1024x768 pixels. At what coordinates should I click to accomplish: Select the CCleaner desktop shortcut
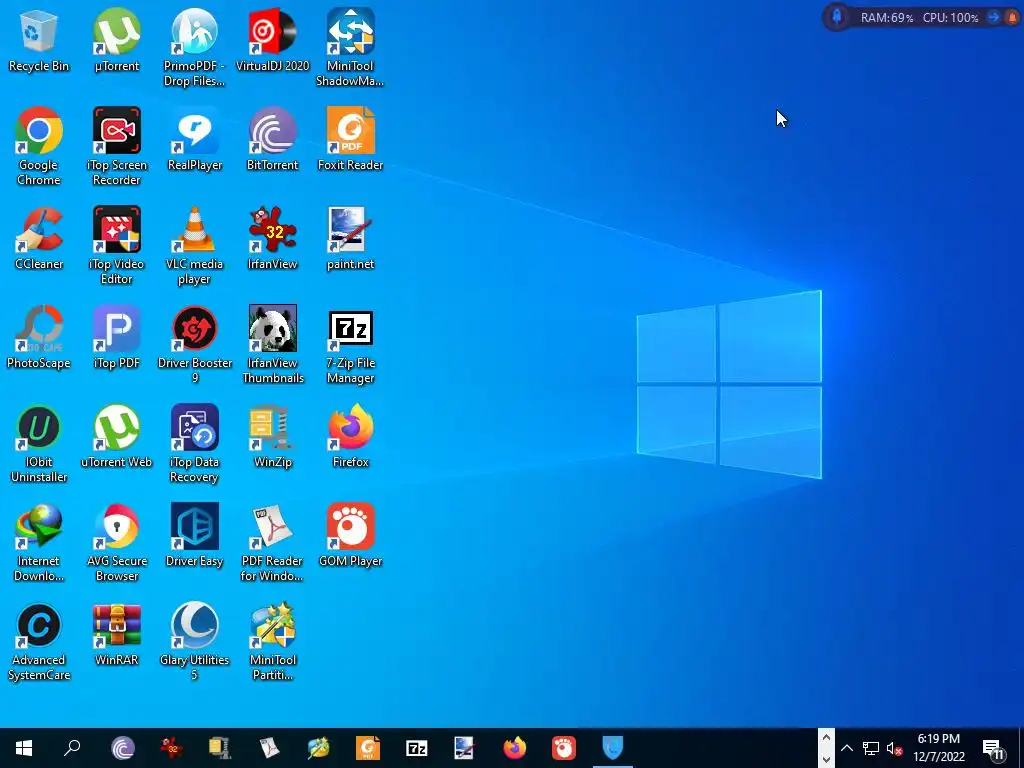[39, 239]
